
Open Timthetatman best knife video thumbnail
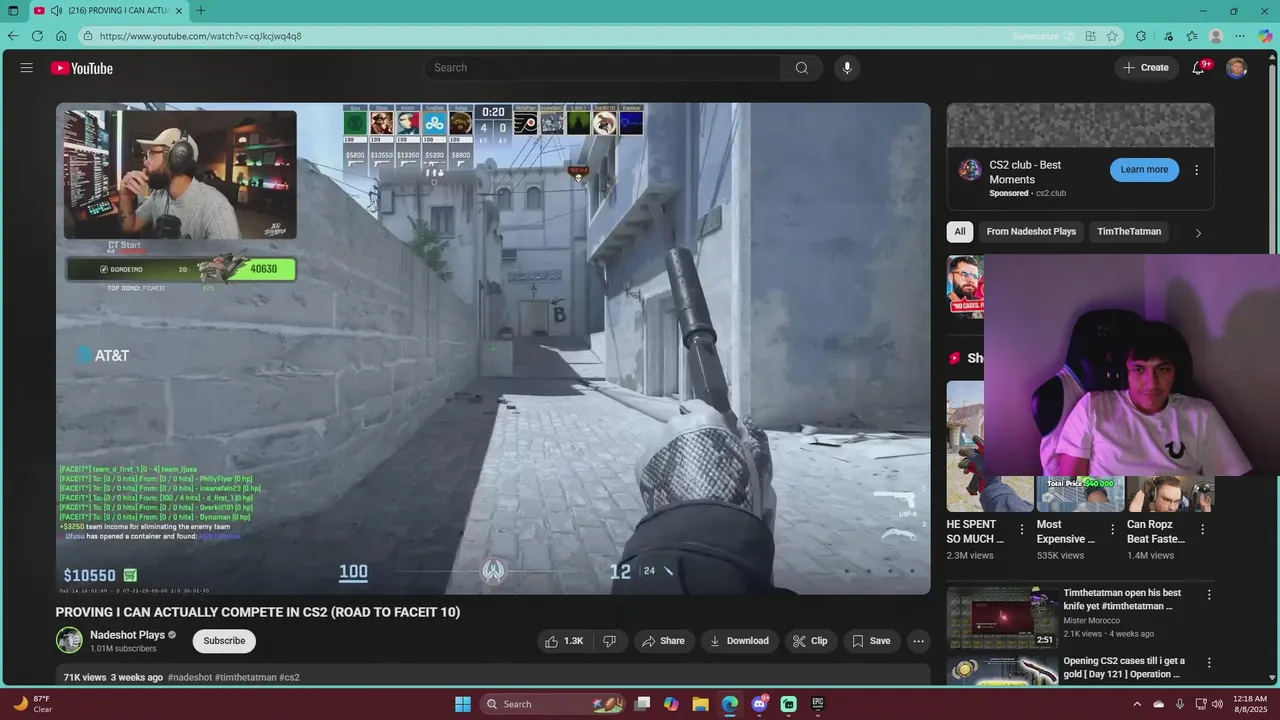click(1001, 618)
